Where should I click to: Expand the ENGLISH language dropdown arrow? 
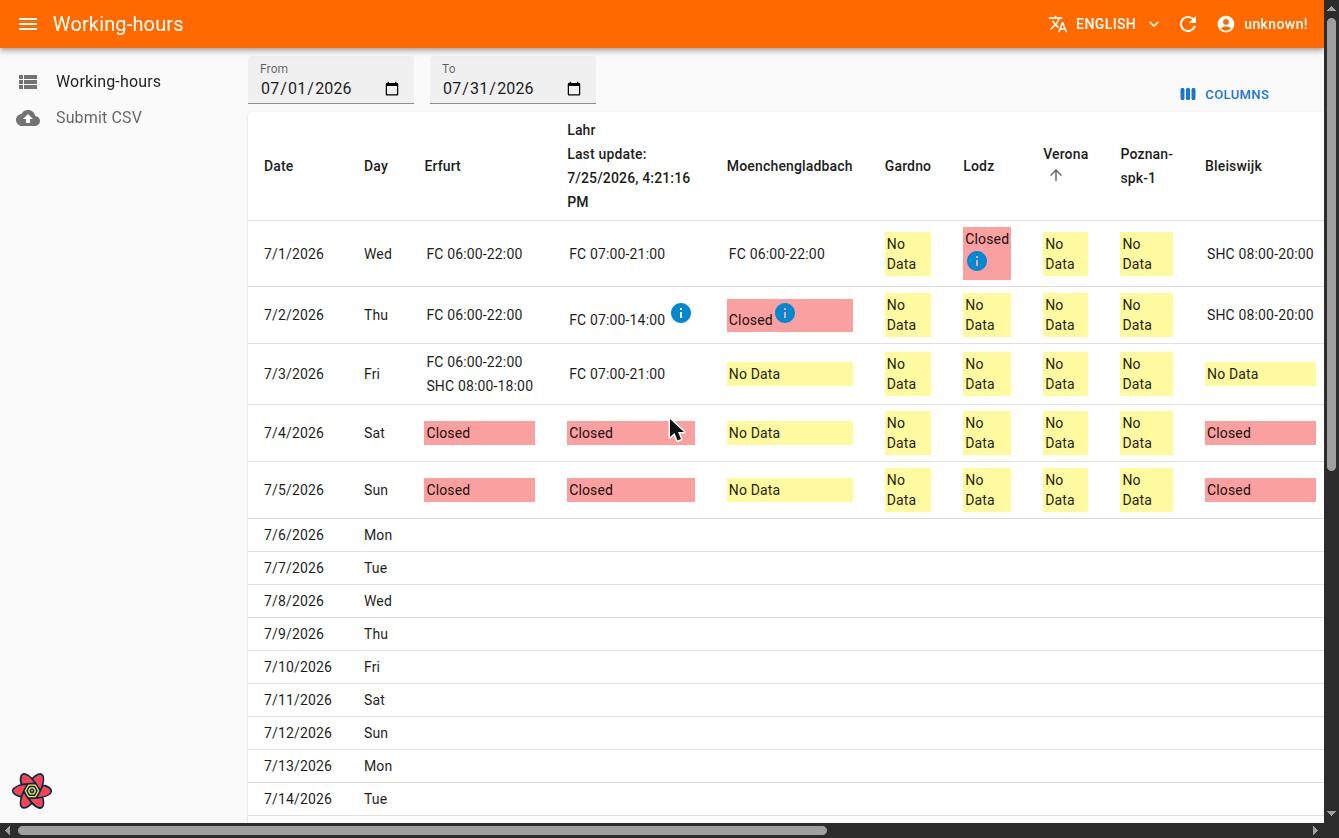1153,24
